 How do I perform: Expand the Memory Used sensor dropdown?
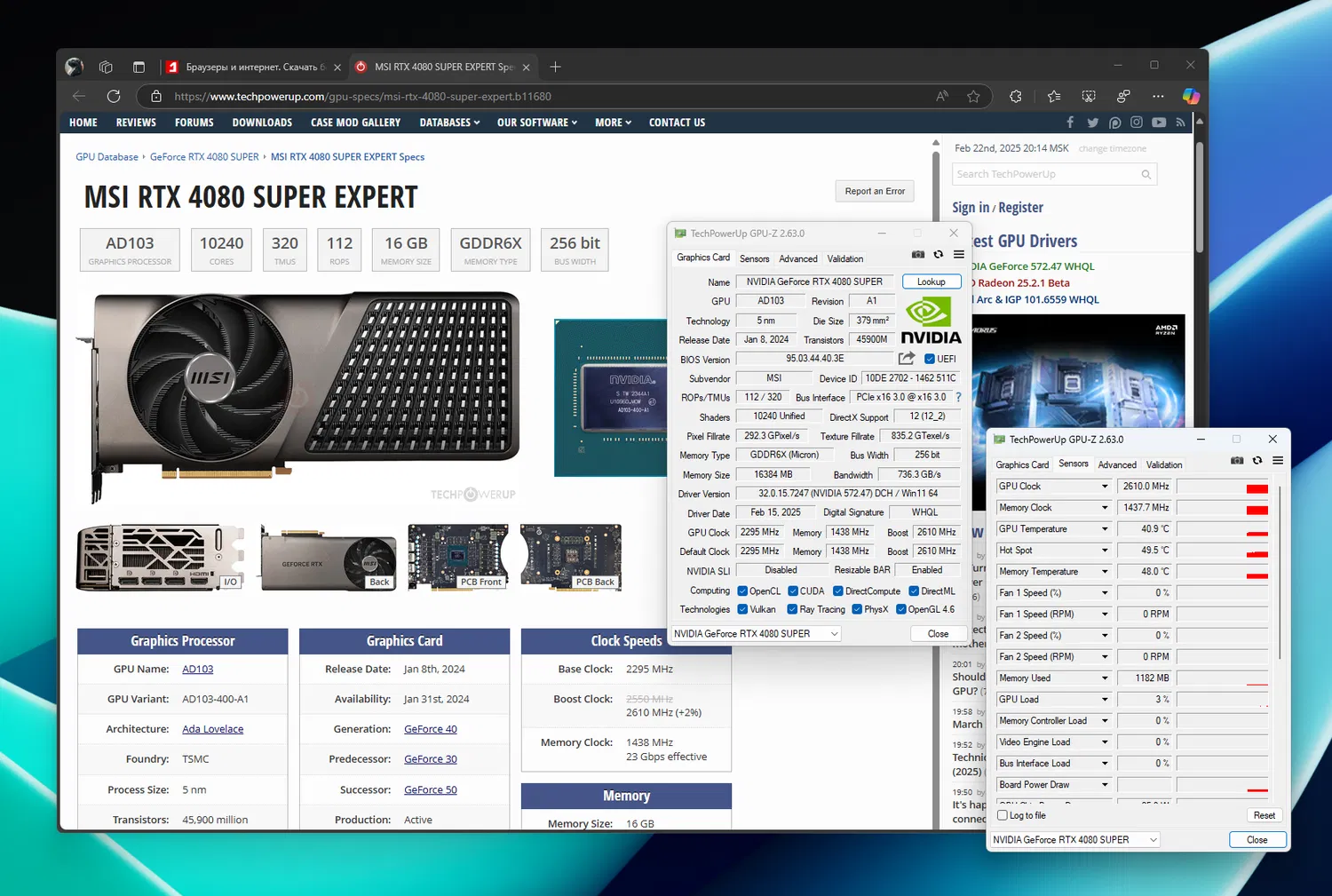[1105, 678]
